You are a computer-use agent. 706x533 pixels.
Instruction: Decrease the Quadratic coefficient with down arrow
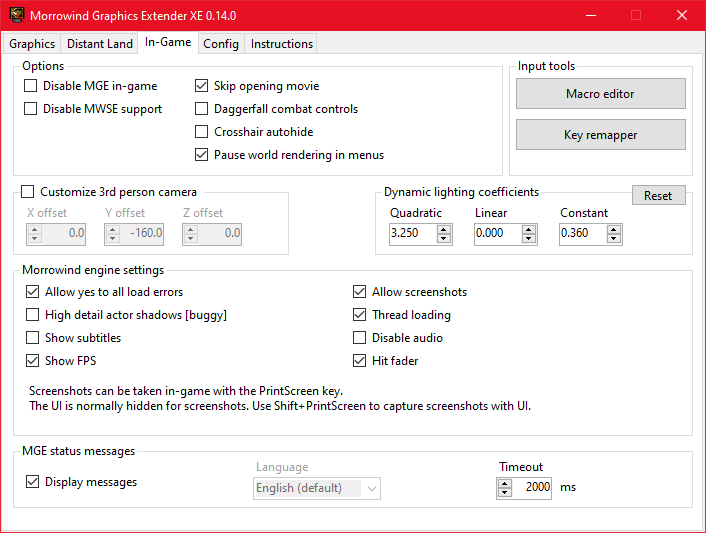pyautogui.click(x=444, y=239)
